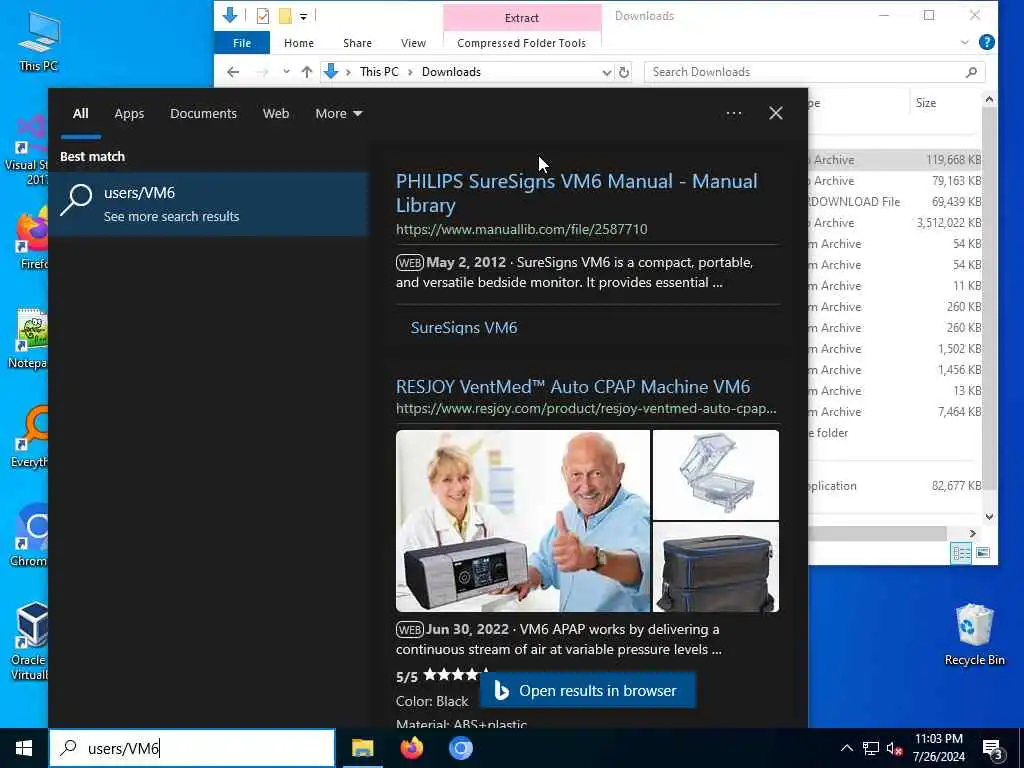Select the users/VM6 best match result
The height and width of the screenshot is (768, 1024).
click(x=209, y=204)
